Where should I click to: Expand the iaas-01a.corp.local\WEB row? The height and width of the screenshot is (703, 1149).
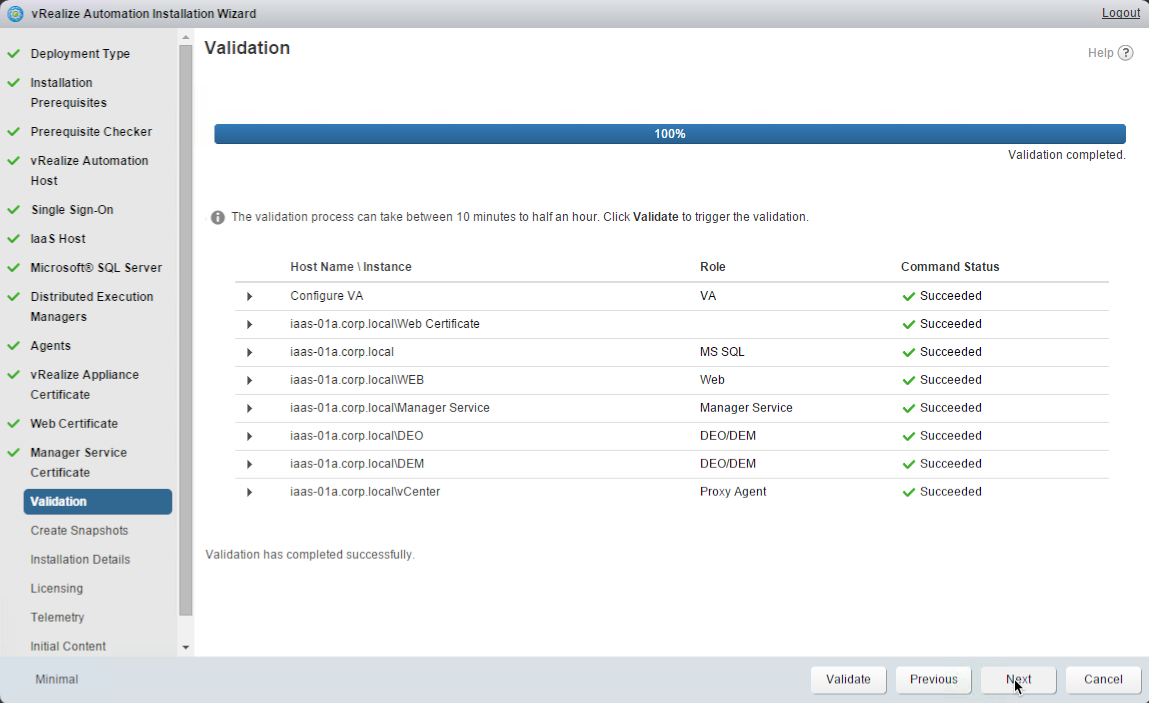tap(249, 380)
